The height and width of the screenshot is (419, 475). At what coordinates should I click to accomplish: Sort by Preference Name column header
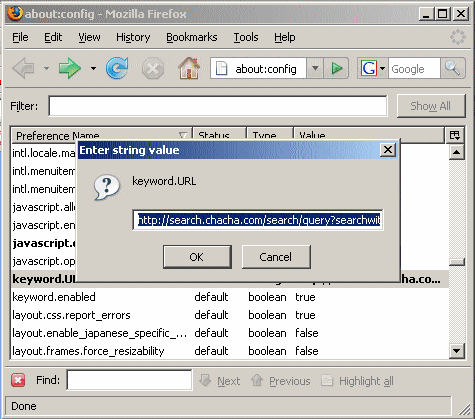(x=102, y=135)
